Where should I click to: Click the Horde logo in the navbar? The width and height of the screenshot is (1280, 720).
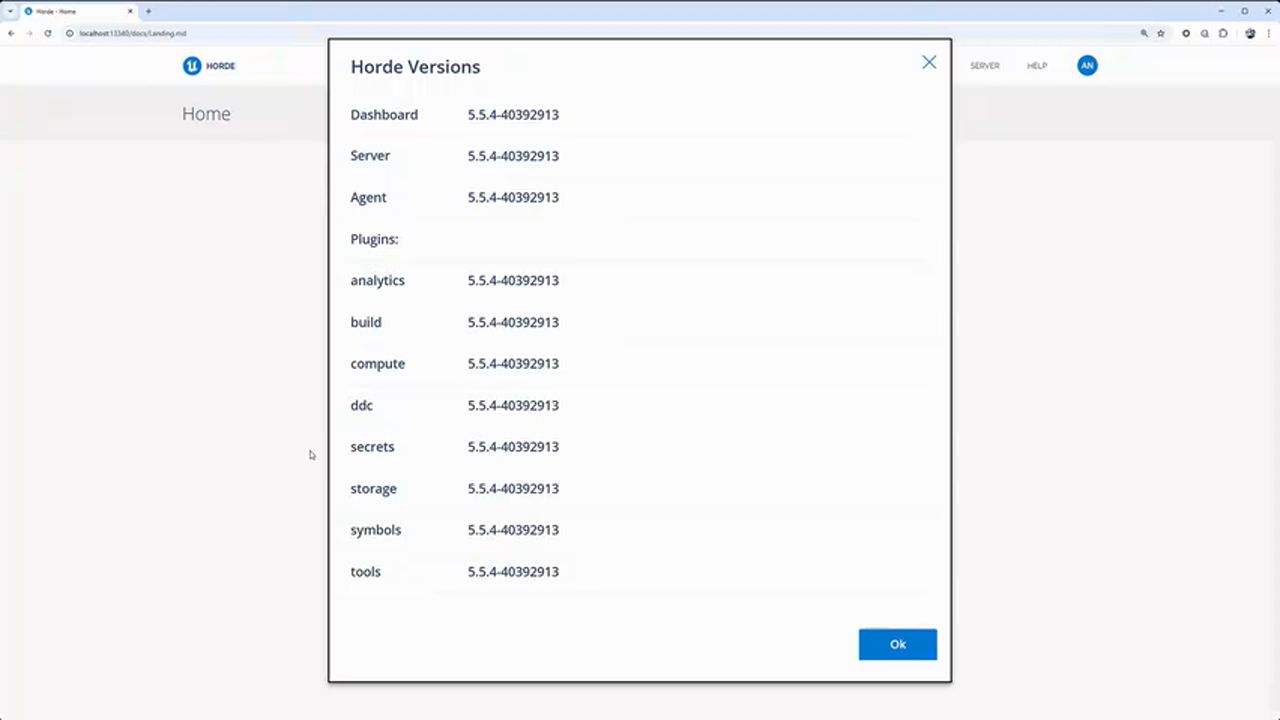click(x=208, y=65)
